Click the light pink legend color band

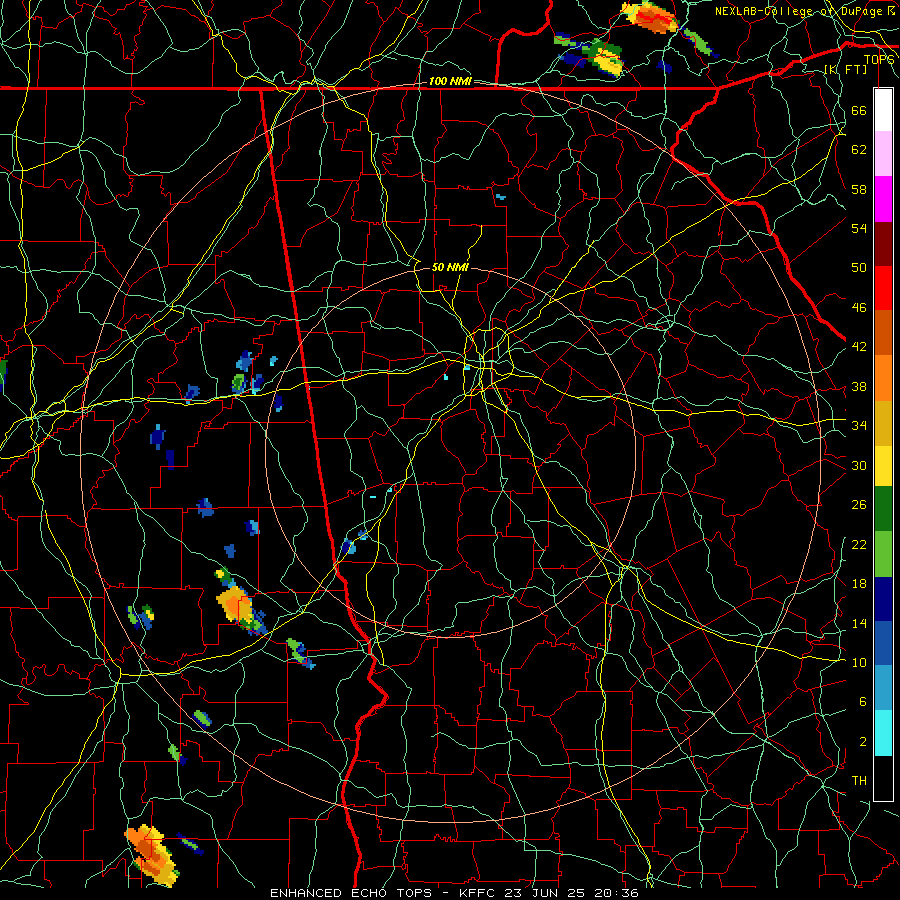point(883,154)
